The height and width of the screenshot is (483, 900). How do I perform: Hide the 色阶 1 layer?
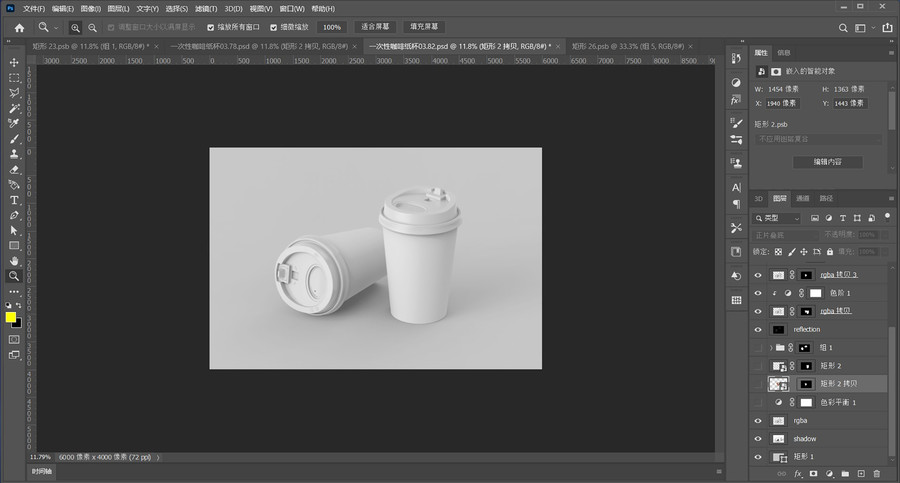click(758, 293)
